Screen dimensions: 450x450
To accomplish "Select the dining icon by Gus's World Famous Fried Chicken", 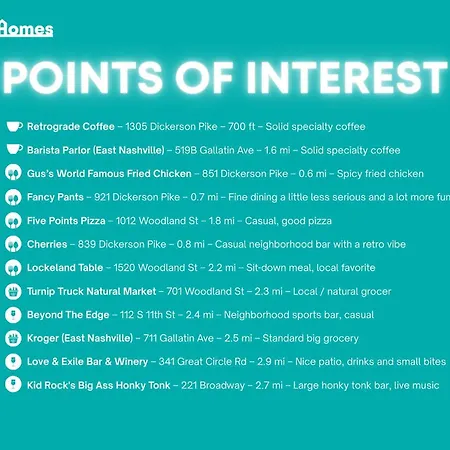I will pos(13,173).
